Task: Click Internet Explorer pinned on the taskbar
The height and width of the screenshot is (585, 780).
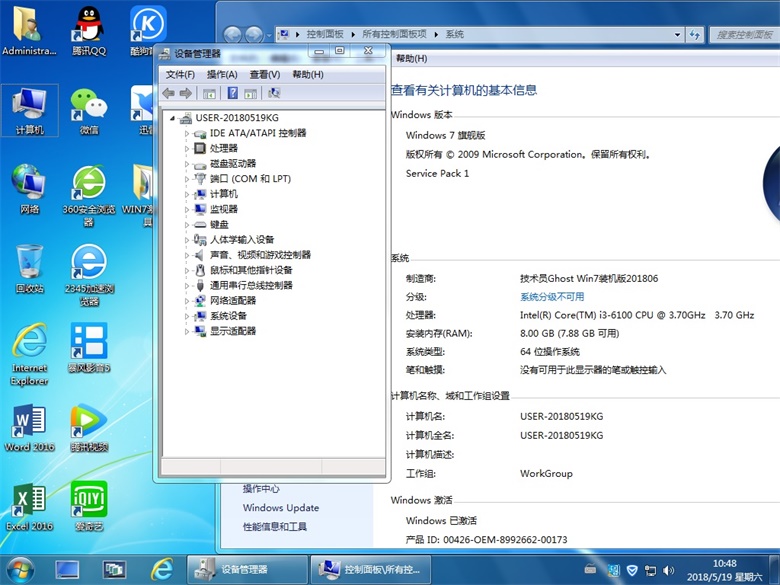Action: point(162,570)
